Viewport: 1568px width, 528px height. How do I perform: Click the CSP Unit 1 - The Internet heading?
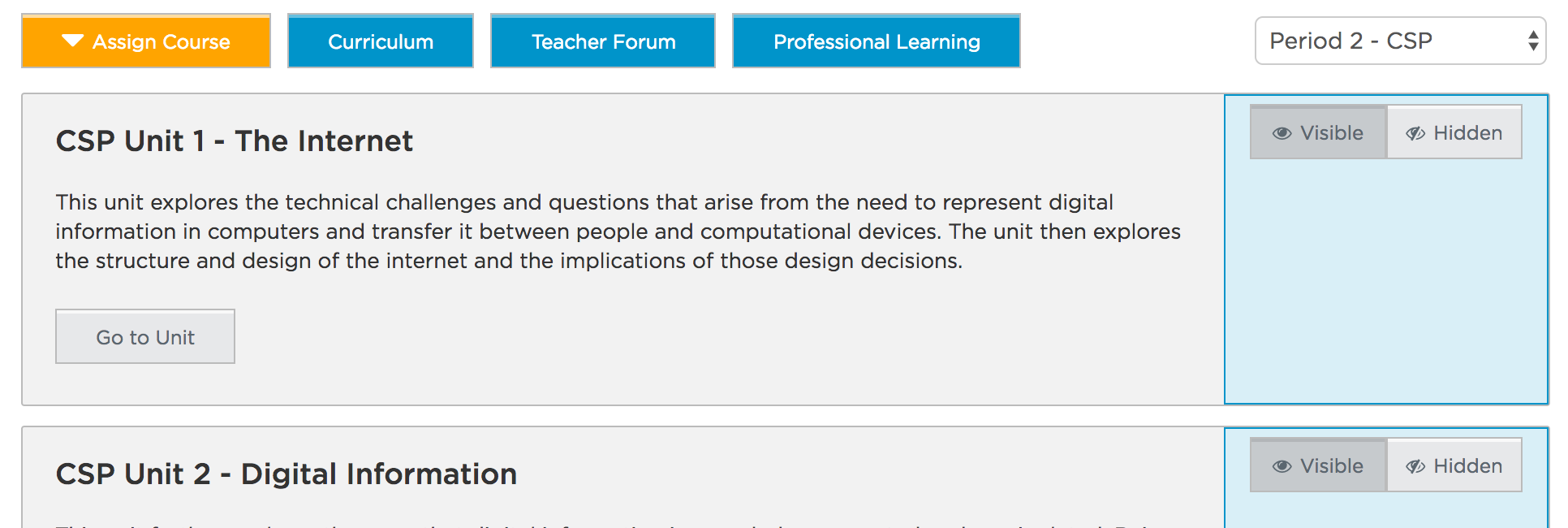pyautogui.click(x=235, y=141)
